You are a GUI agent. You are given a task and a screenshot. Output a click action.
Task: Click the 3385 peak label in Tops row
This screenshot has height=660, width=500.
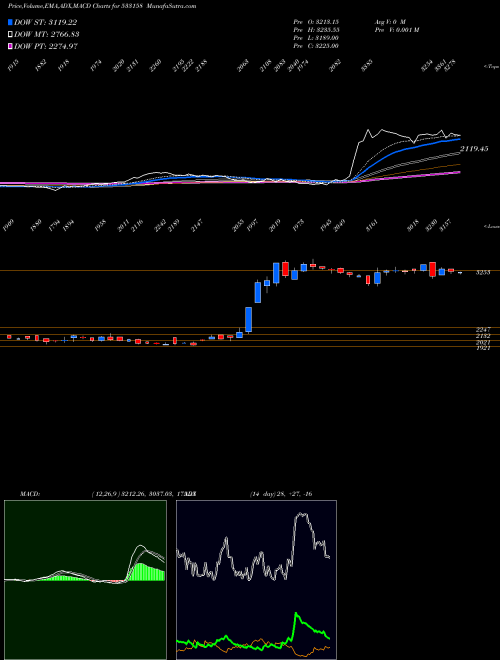coord(367,66)
